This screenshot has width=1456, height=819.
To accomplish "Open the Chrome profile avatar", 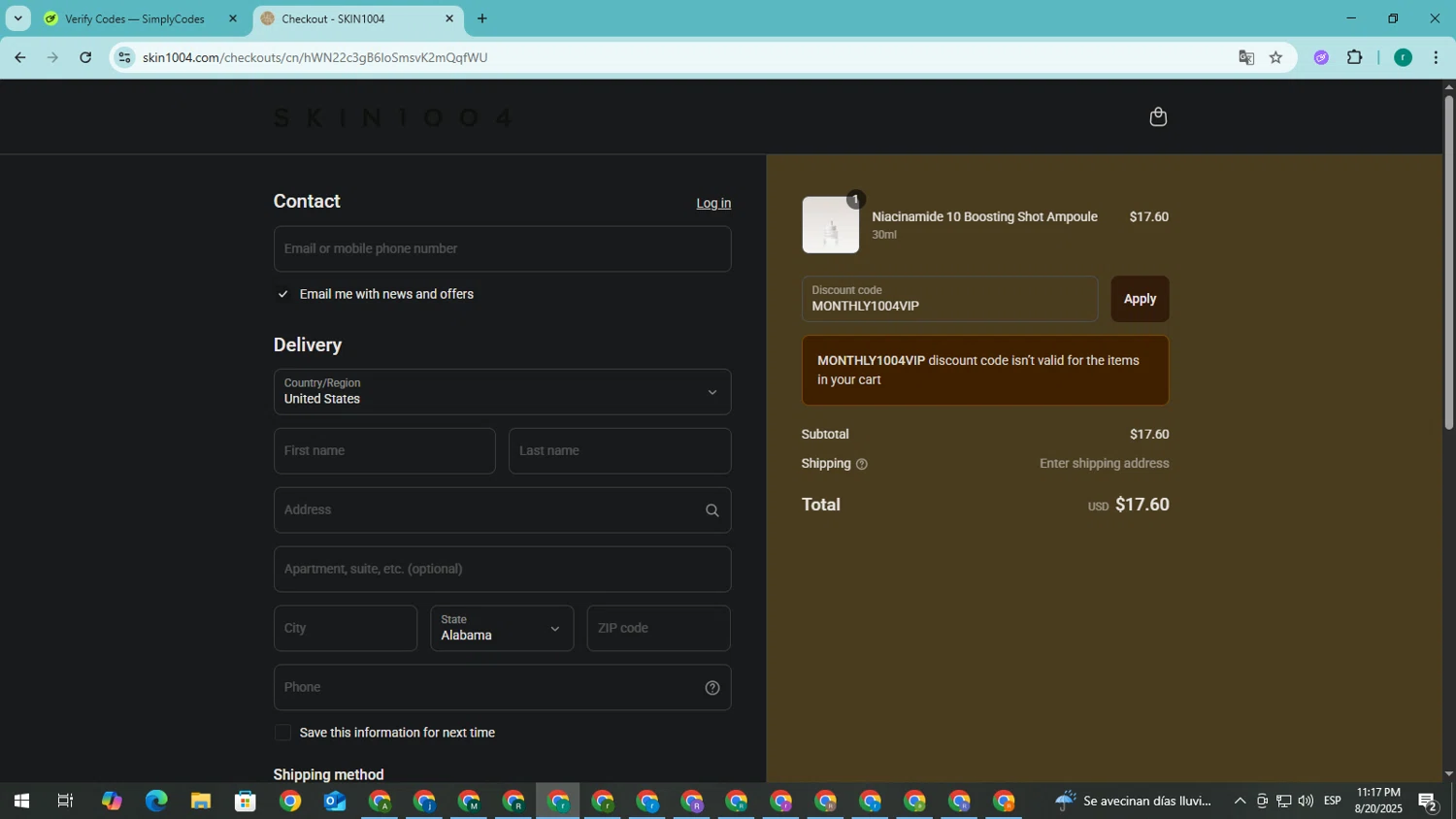I will 1403,57.
